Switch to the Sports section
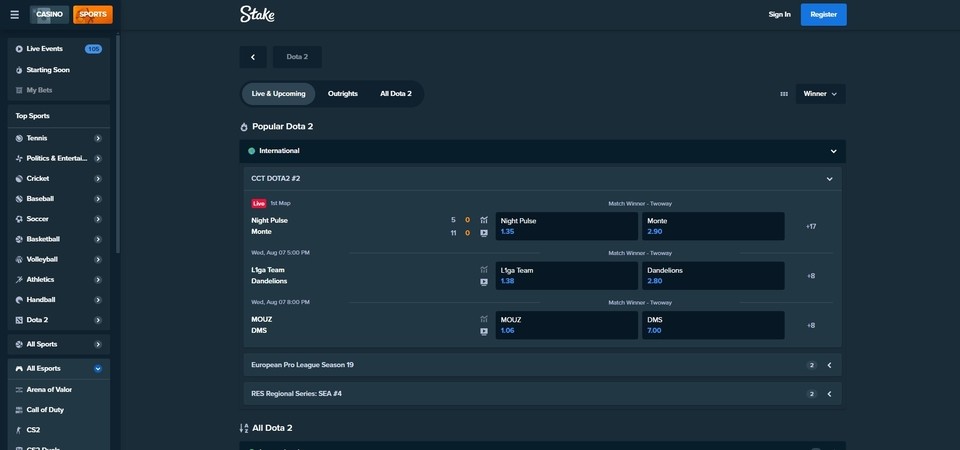Viewport: 960px width, 450px height. (92, 15)
